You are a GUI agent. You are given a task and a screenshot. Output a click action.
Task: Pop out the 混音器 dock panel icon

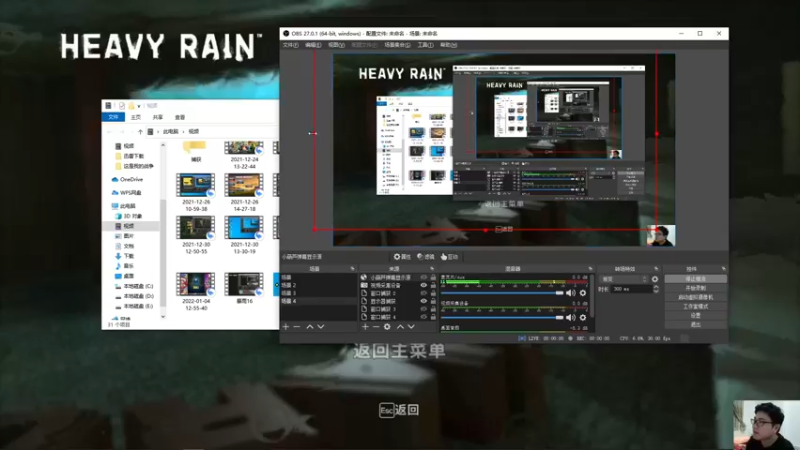coord(590,268)
